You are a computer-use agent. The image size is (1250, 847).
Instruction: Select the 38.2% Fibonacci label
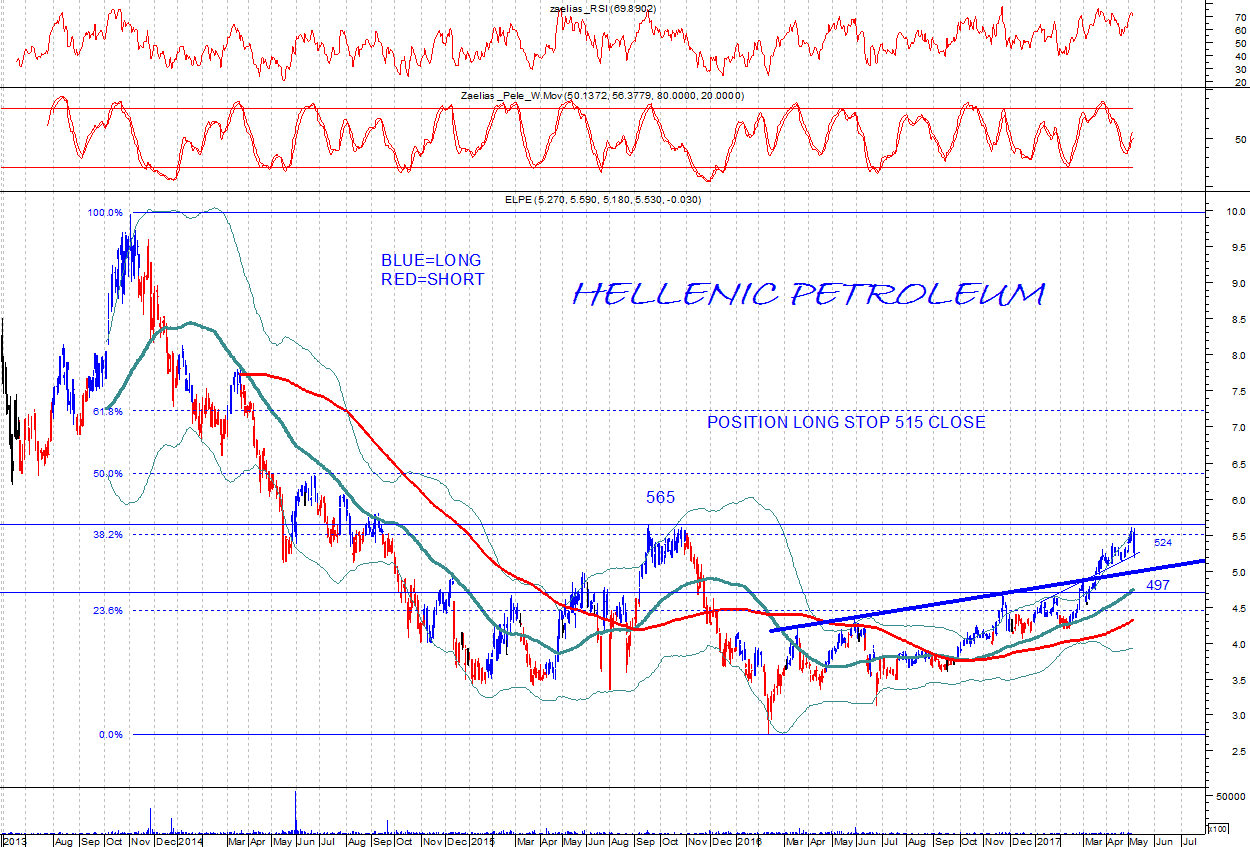point(108,534)
